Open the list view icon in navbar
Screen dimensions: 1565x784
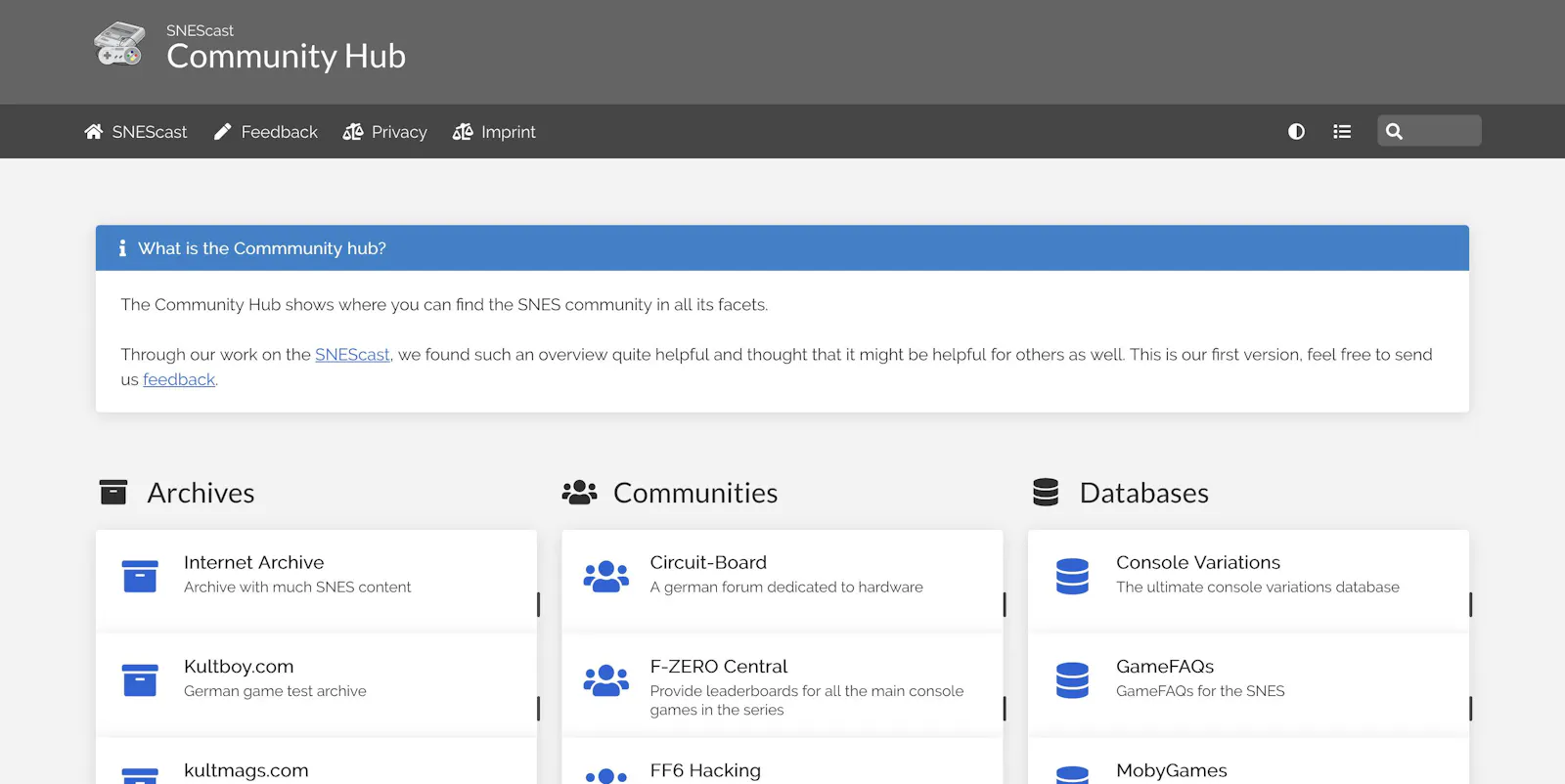[x=1342, y=131]
